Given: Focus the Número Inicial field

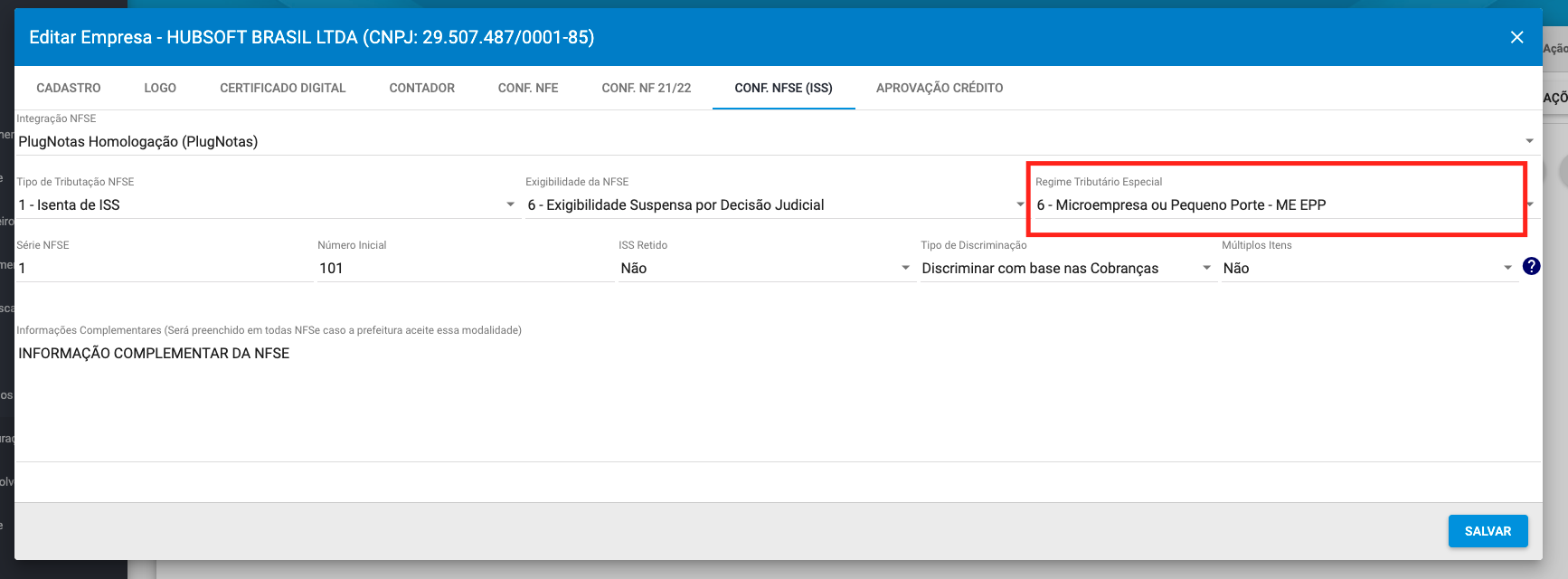Looking at the screenshot, I should point(464,268).
